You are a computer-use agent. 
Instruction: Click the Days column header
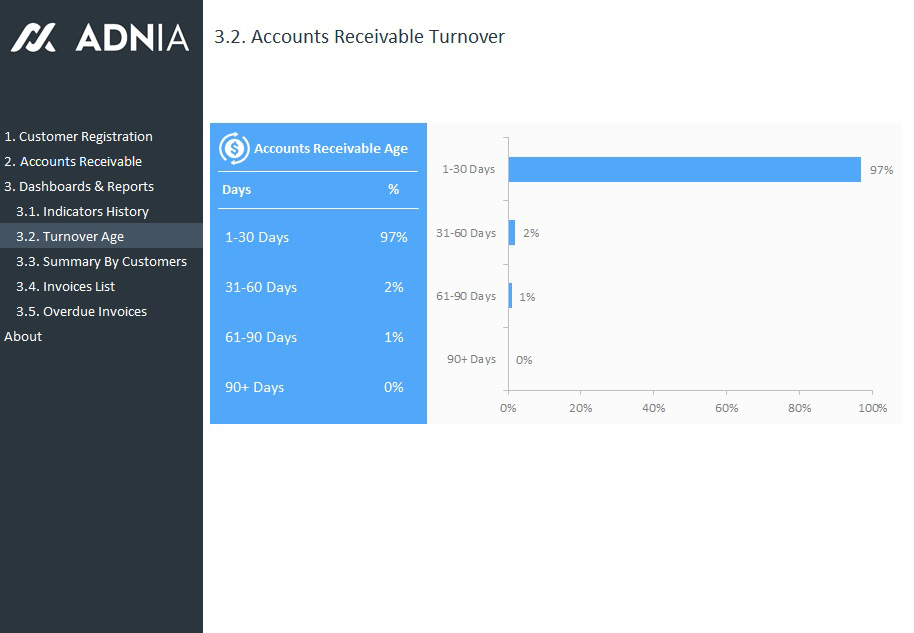point(237,190)
